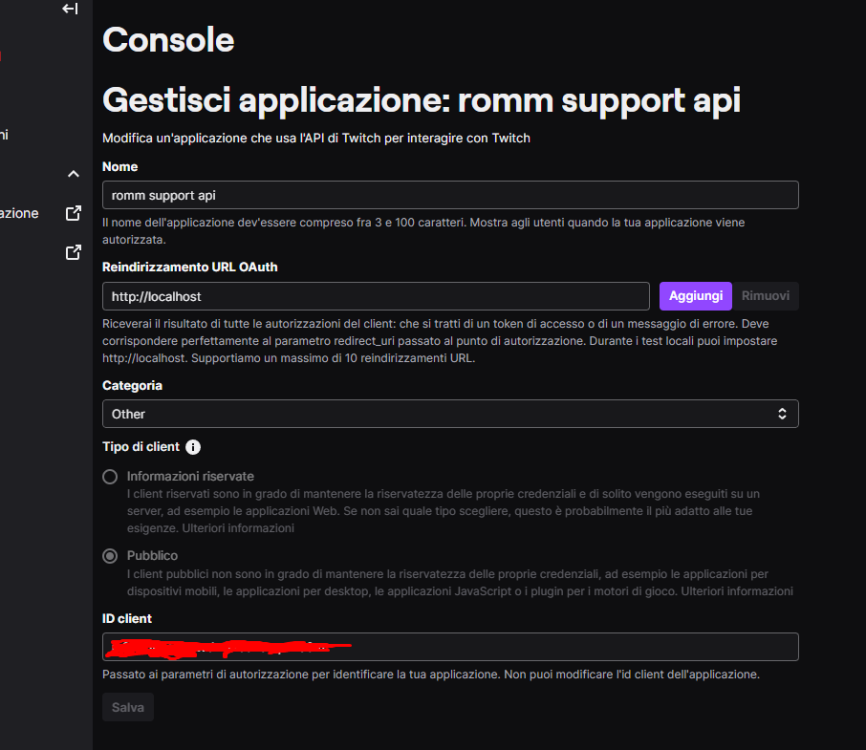Click the info icon next to Tipo di client

pos(193,447)
